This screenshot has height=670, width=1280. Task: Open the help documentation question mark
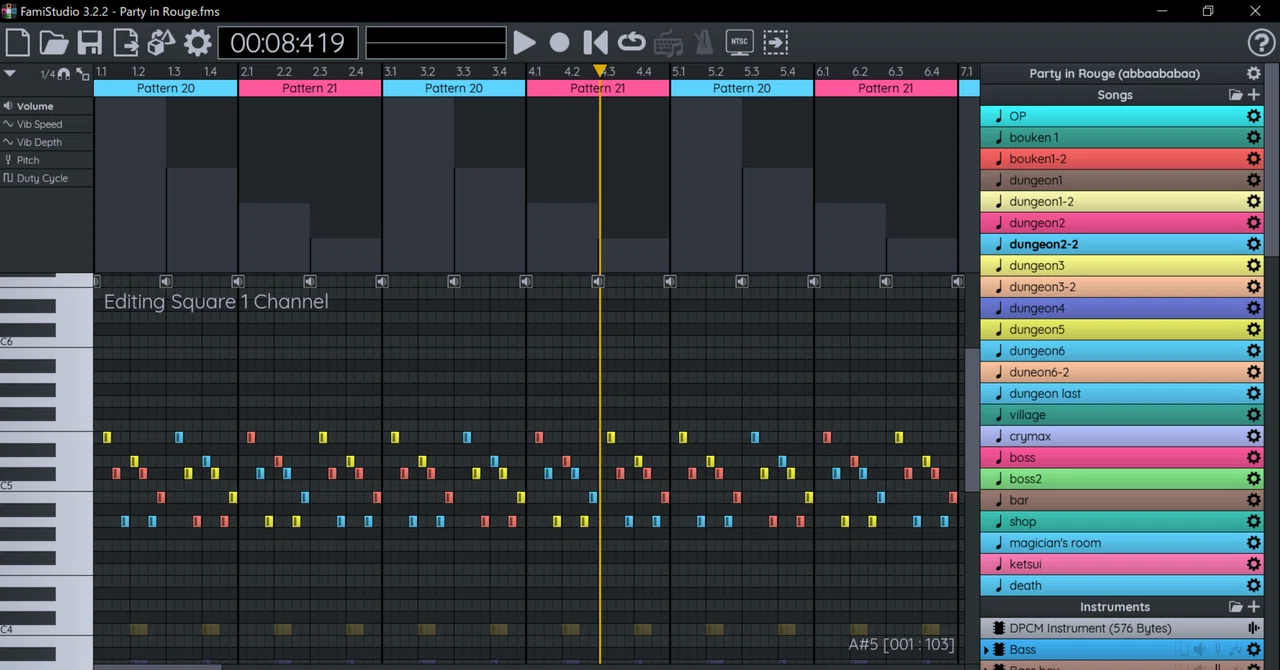tap(1262, 42)
